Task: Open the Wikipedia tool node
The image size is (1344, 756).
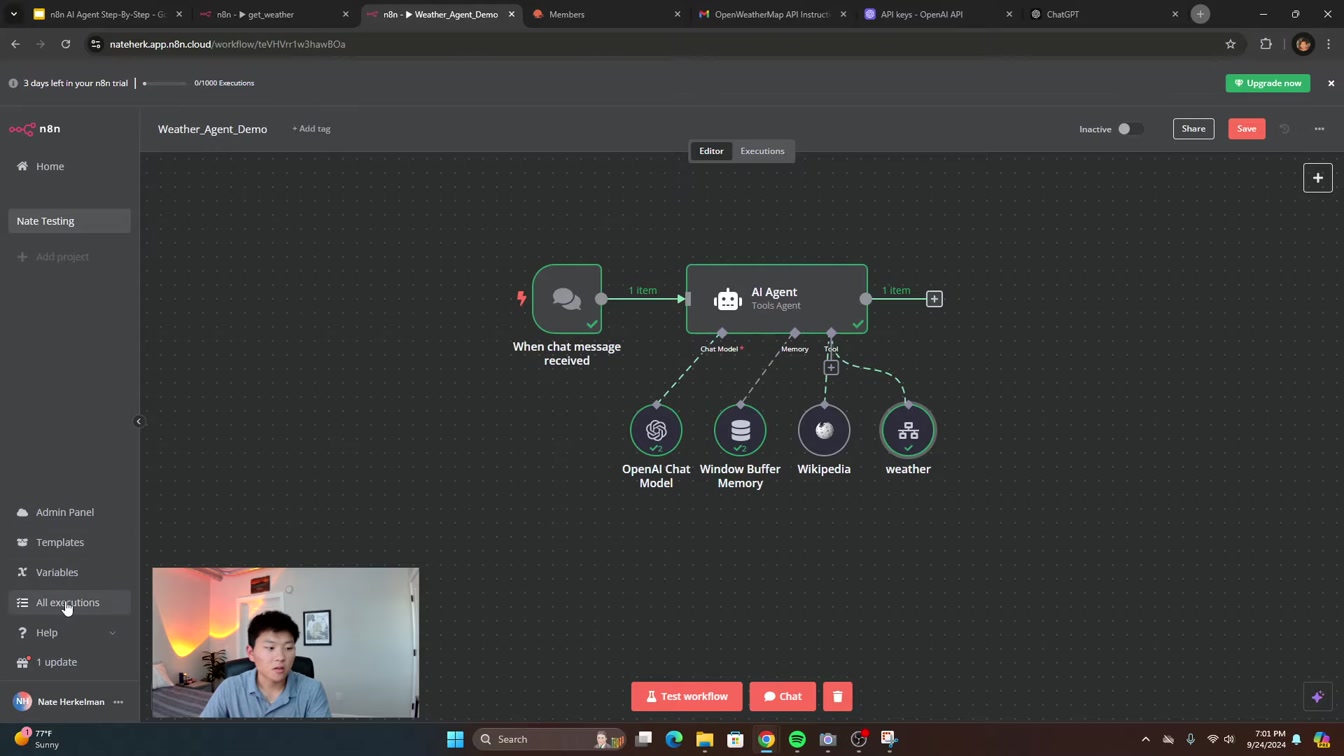Action: click(824, 430)
